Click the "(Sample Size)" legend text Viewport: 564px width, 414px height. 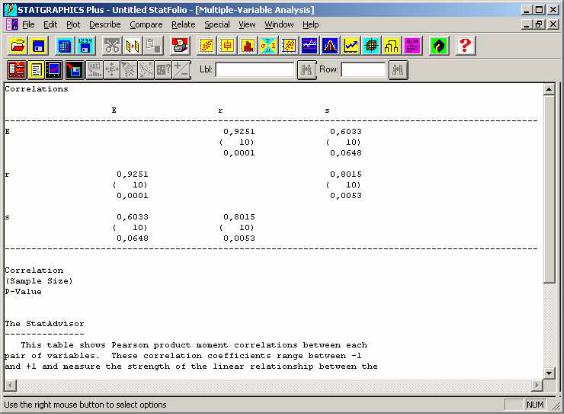(39, 281)
